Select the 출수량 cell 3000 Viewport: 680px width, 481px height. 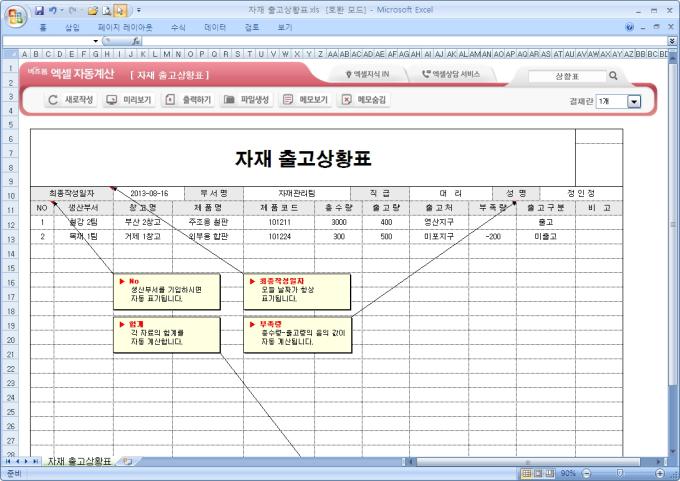point(339,222)
